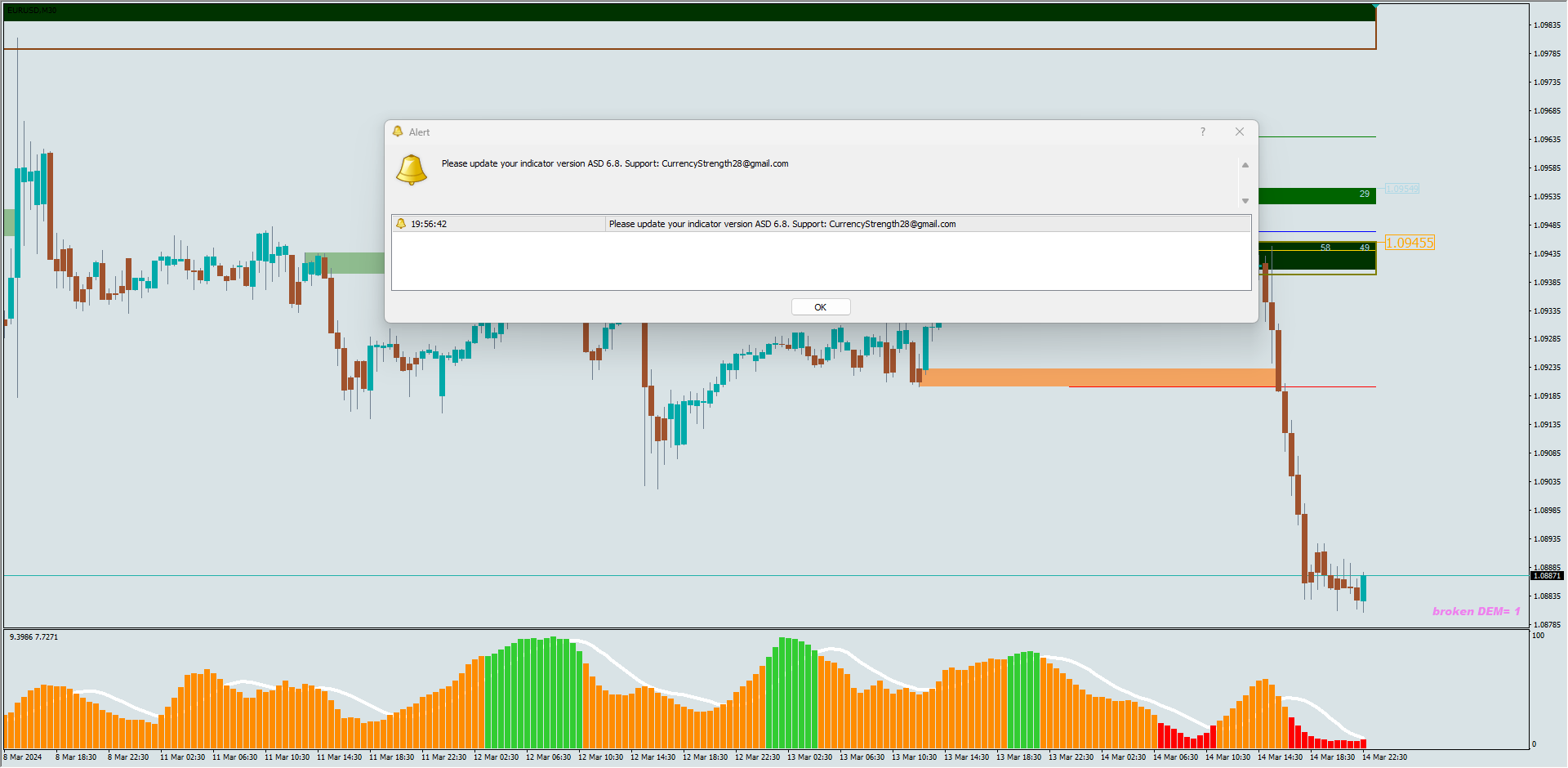Open the Alert dialog help question mark
The height and width of the screenshot is (768, 1568).
coord(1203,132)
